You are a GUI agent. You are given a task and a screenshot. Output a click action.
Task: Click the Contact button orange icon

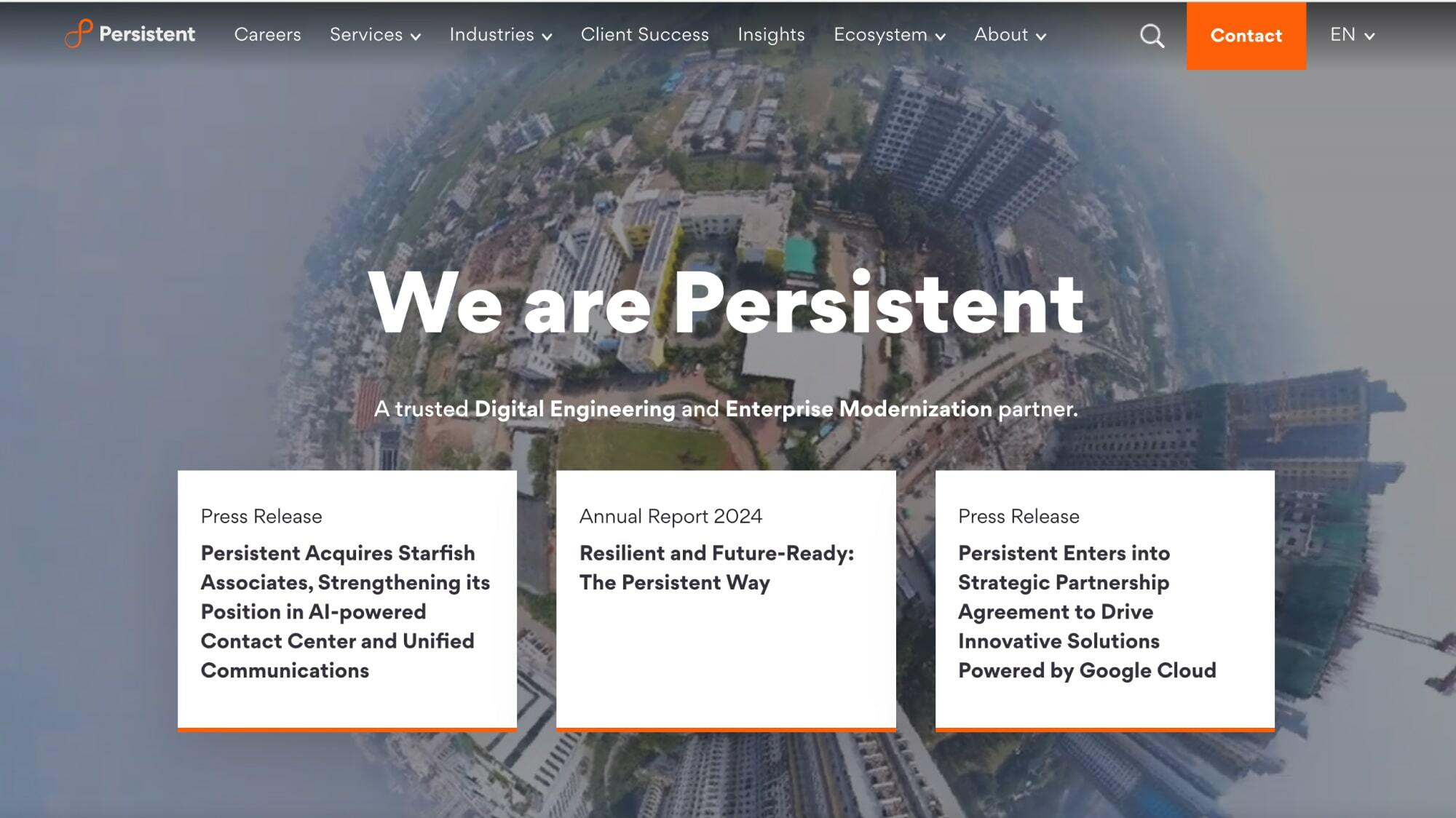[1246, 36]
